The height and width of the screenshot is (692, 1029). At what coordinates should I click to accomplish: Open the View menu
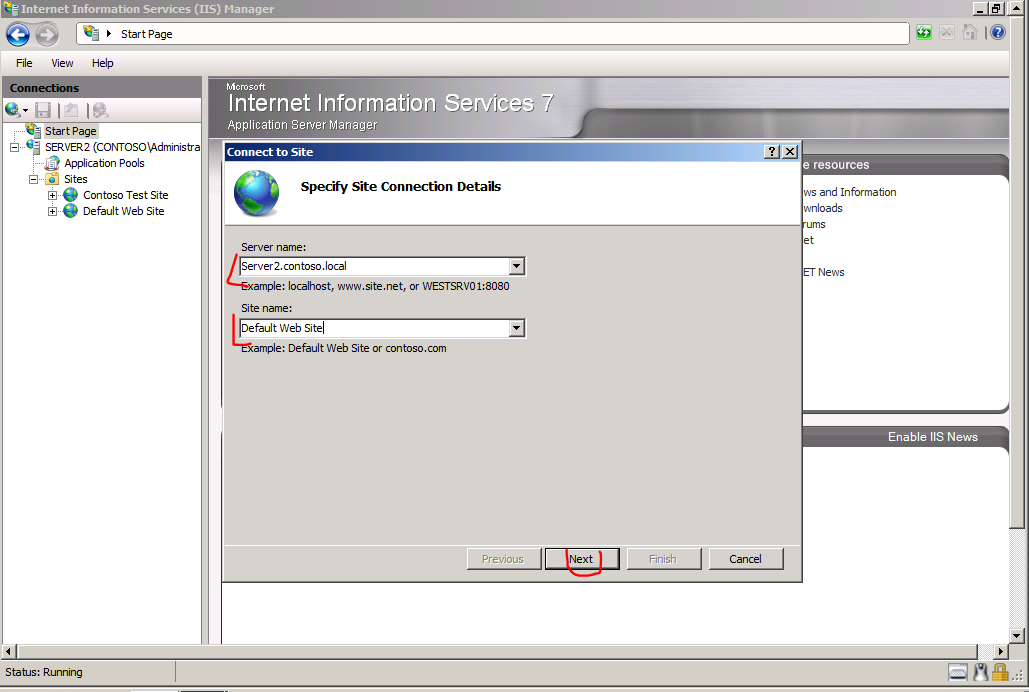click(x=62, y=63)
